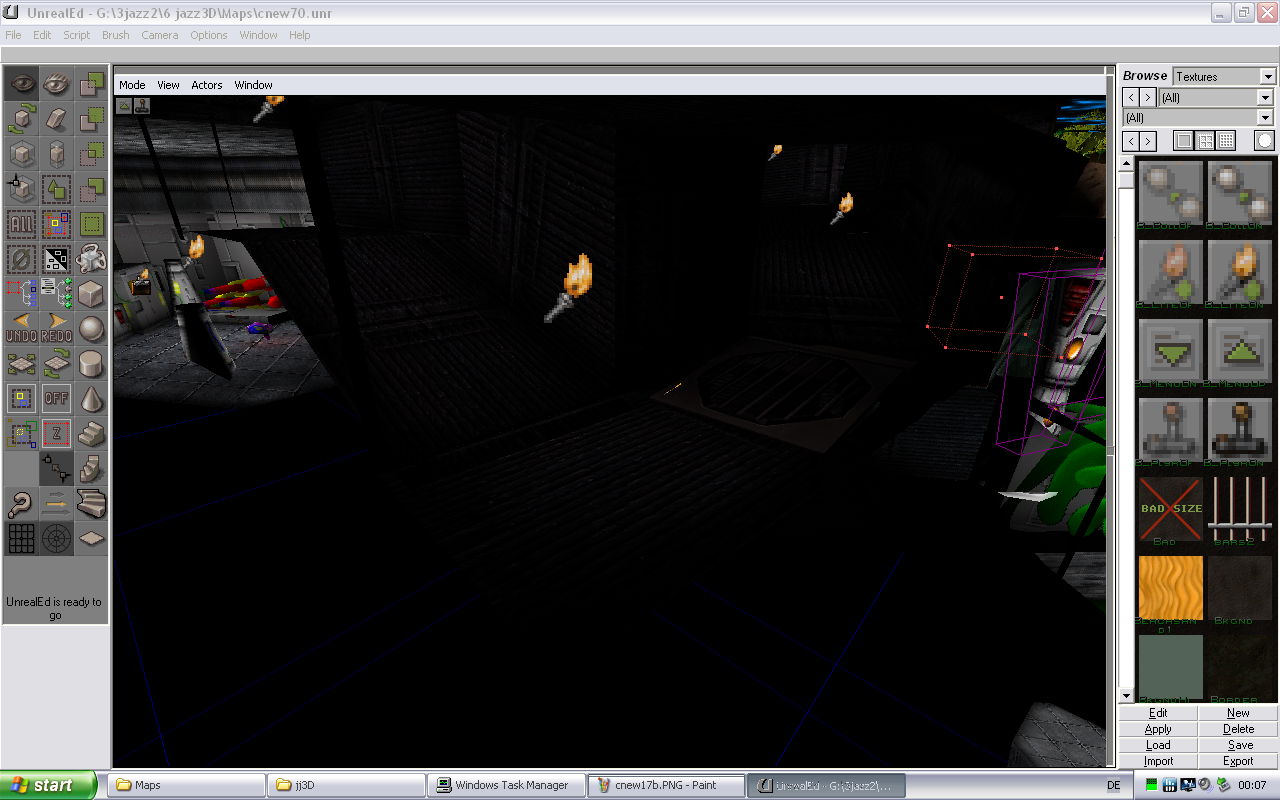Select the straight stairs brush builder
1280x802 pixels.
[91, 433]
